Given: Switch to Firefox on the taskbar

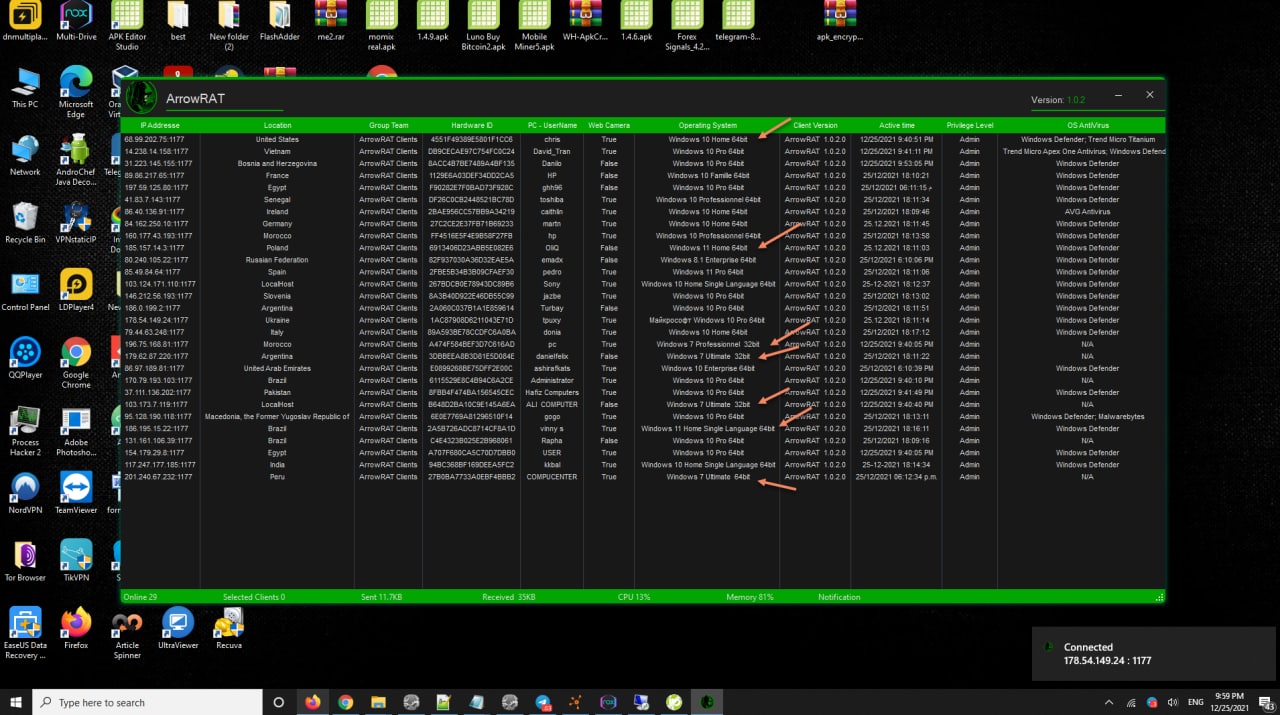Looking at the screenshot, I should click(x=312, y=702).
